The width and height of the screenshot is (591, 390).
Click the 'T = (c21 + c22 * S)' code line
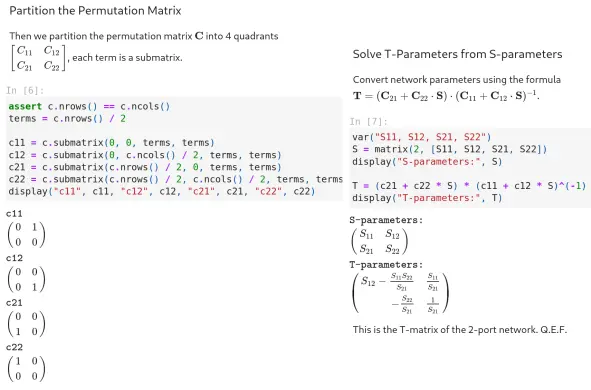[469, 186]
